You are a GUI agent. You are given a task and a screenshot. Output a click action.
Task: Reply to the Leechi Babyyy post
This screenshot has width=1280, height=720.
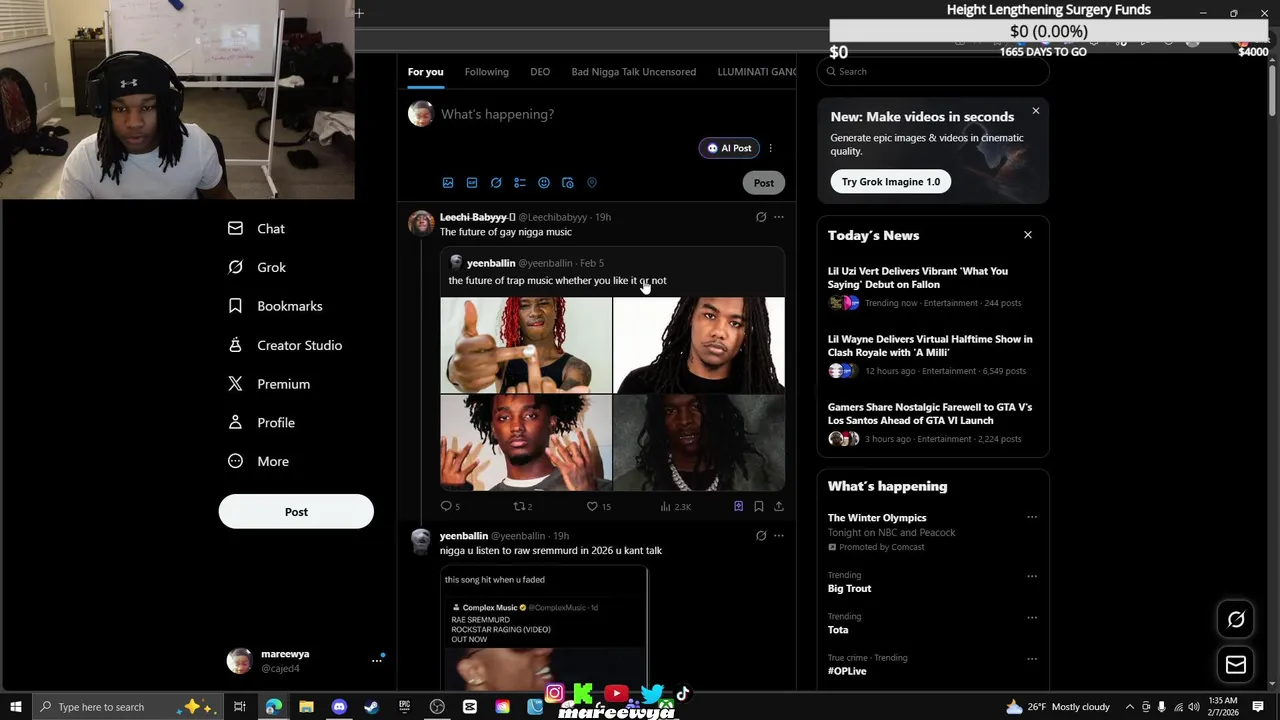click(450, 507)
